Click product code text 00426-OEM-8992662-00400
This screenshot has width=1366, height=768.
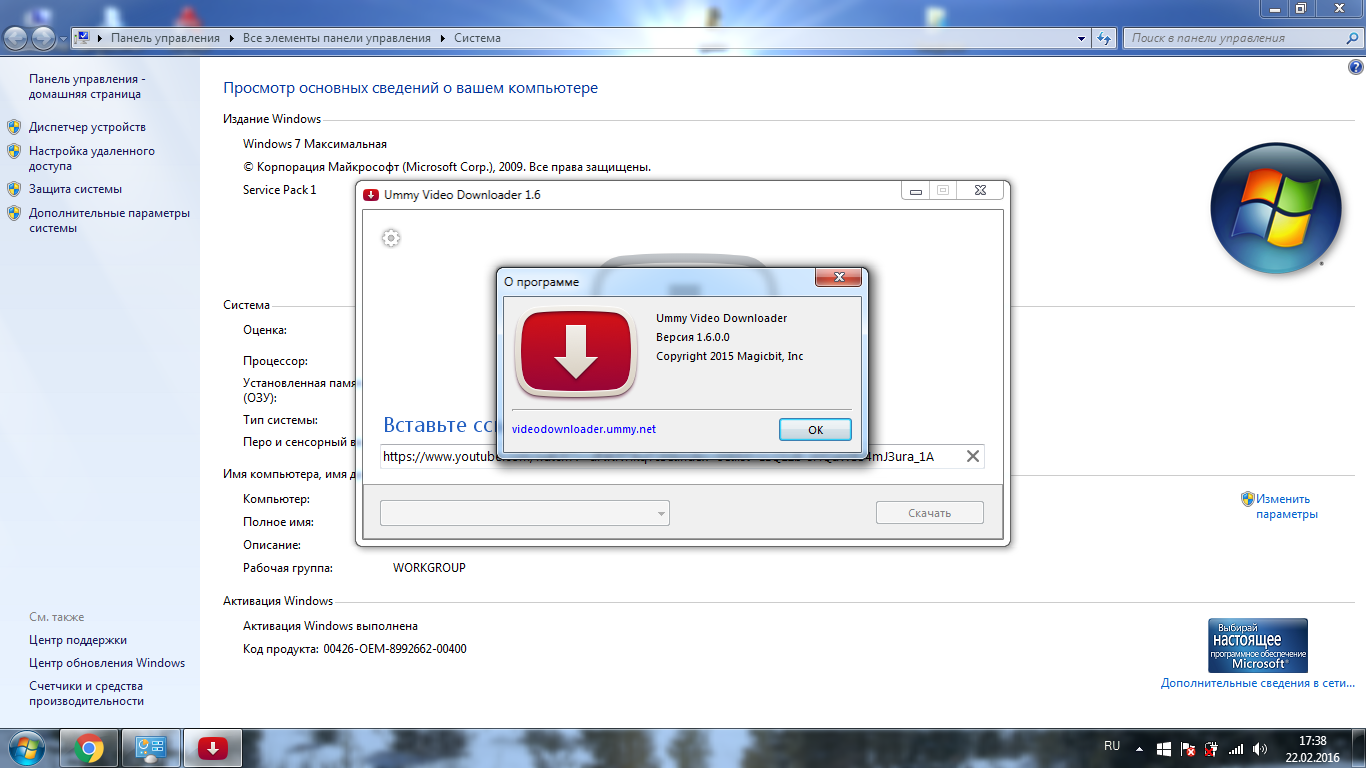click(394, 649)
